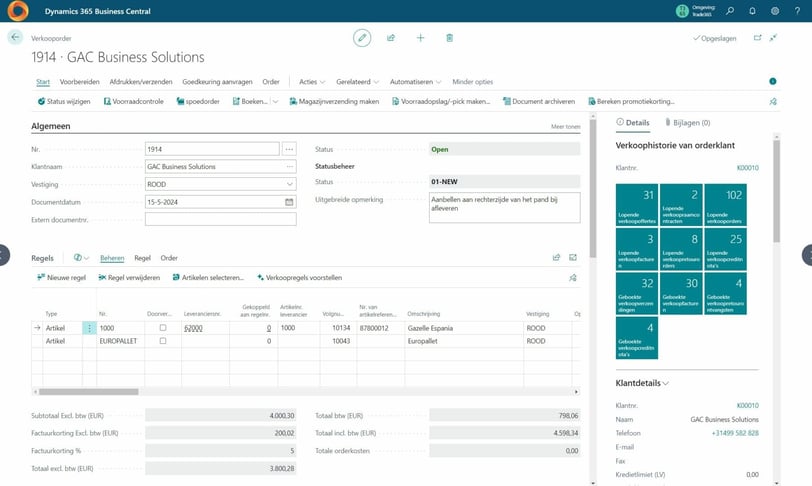
Task: Click Status wijzigen
Action: [64, 102]
